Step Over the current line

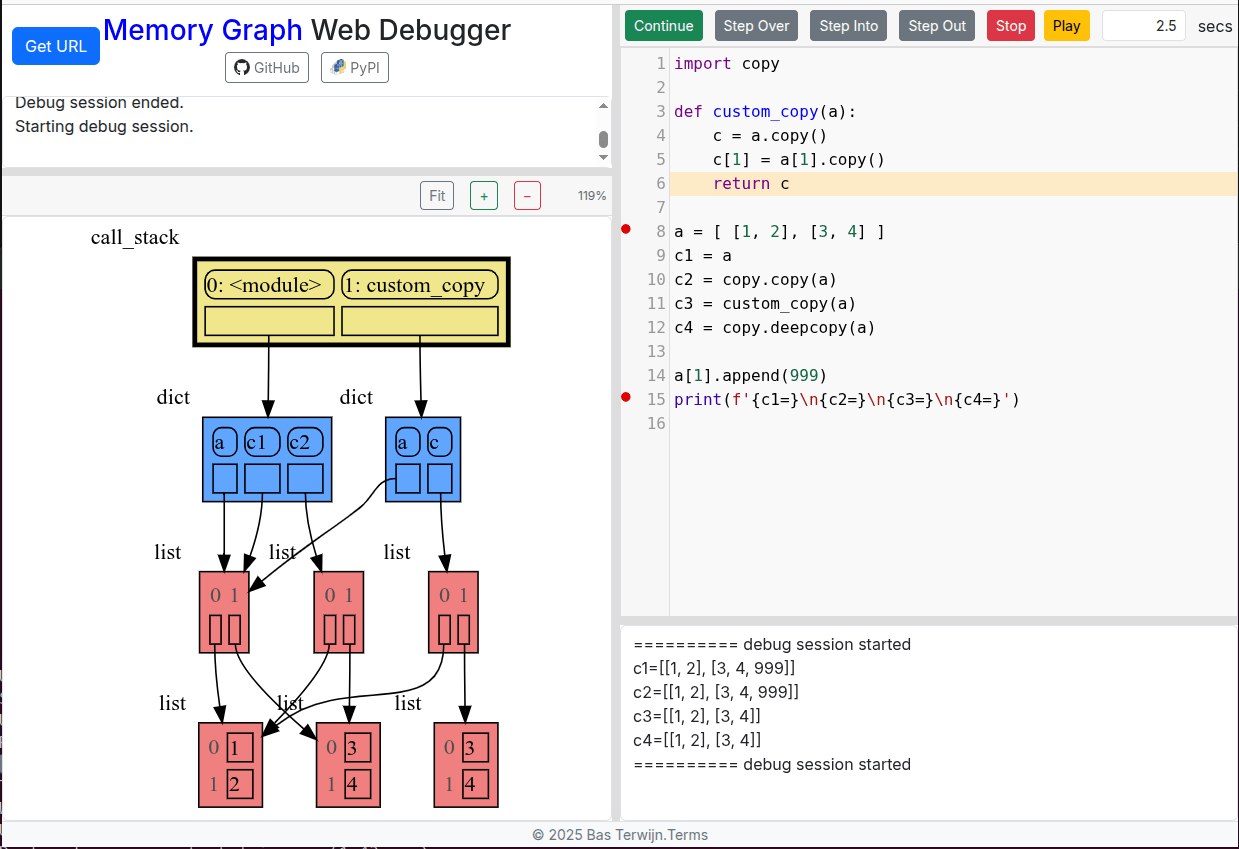pyautogui.click(x=756, y=25)
